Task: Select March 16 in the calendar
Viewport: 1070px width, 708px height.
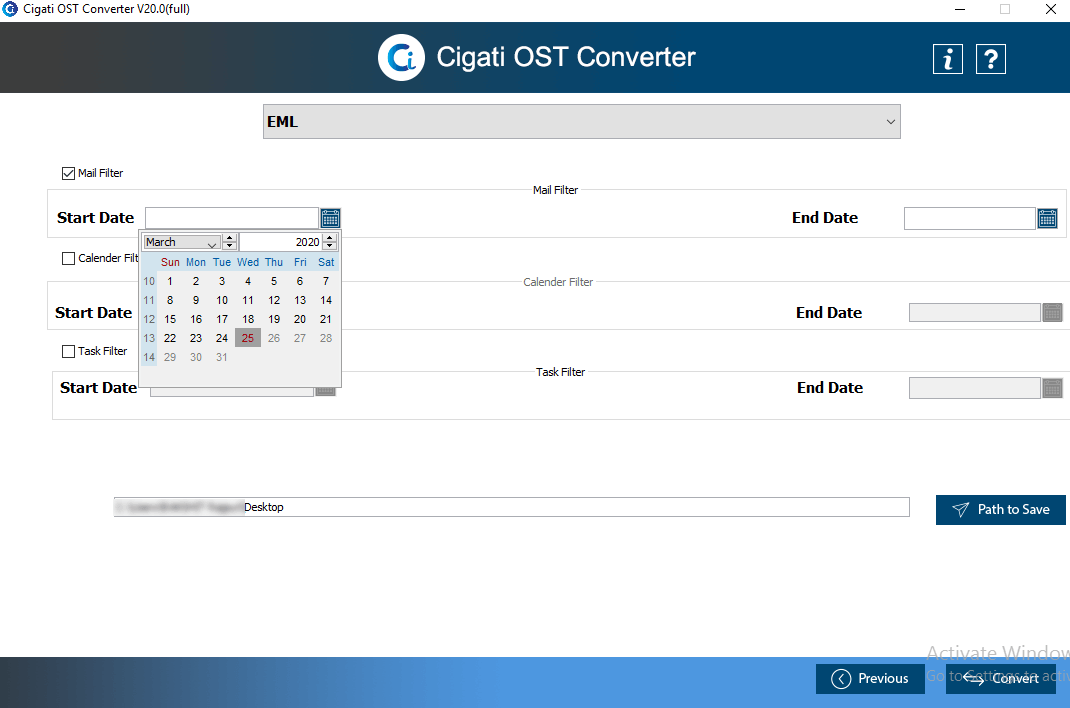Action: (x=196, y=319)
